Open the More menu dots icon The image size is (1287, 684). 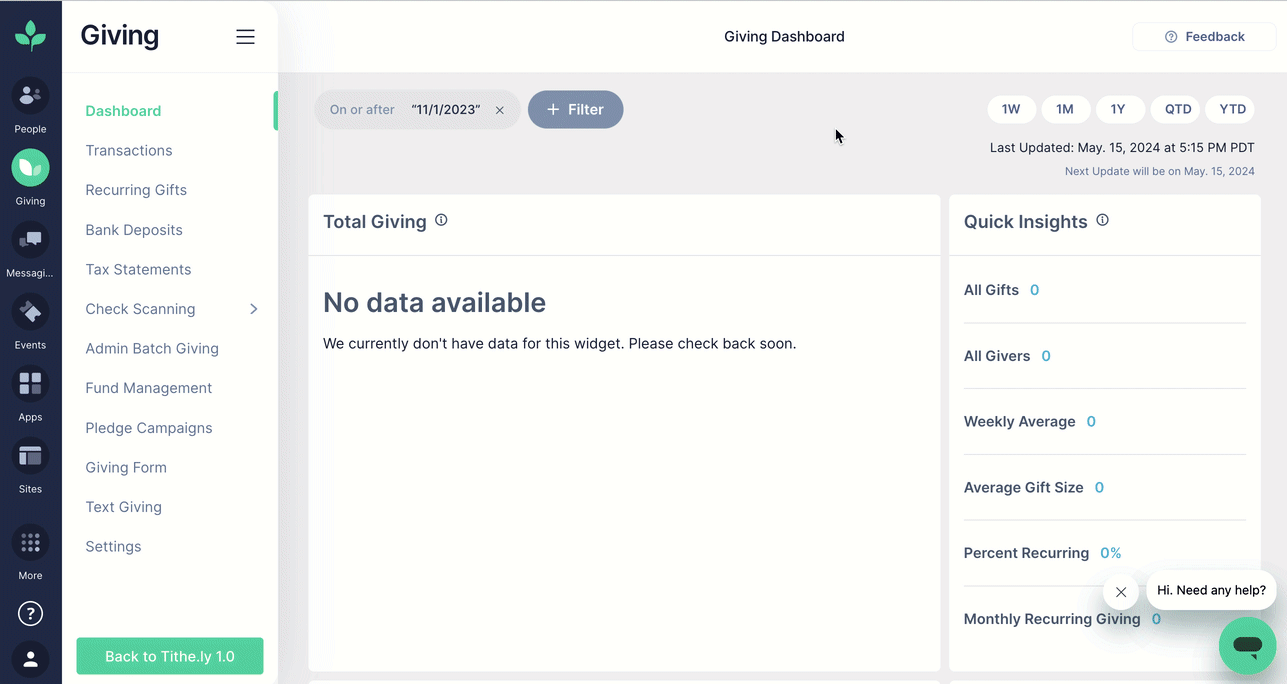click(x=30, y=543)
